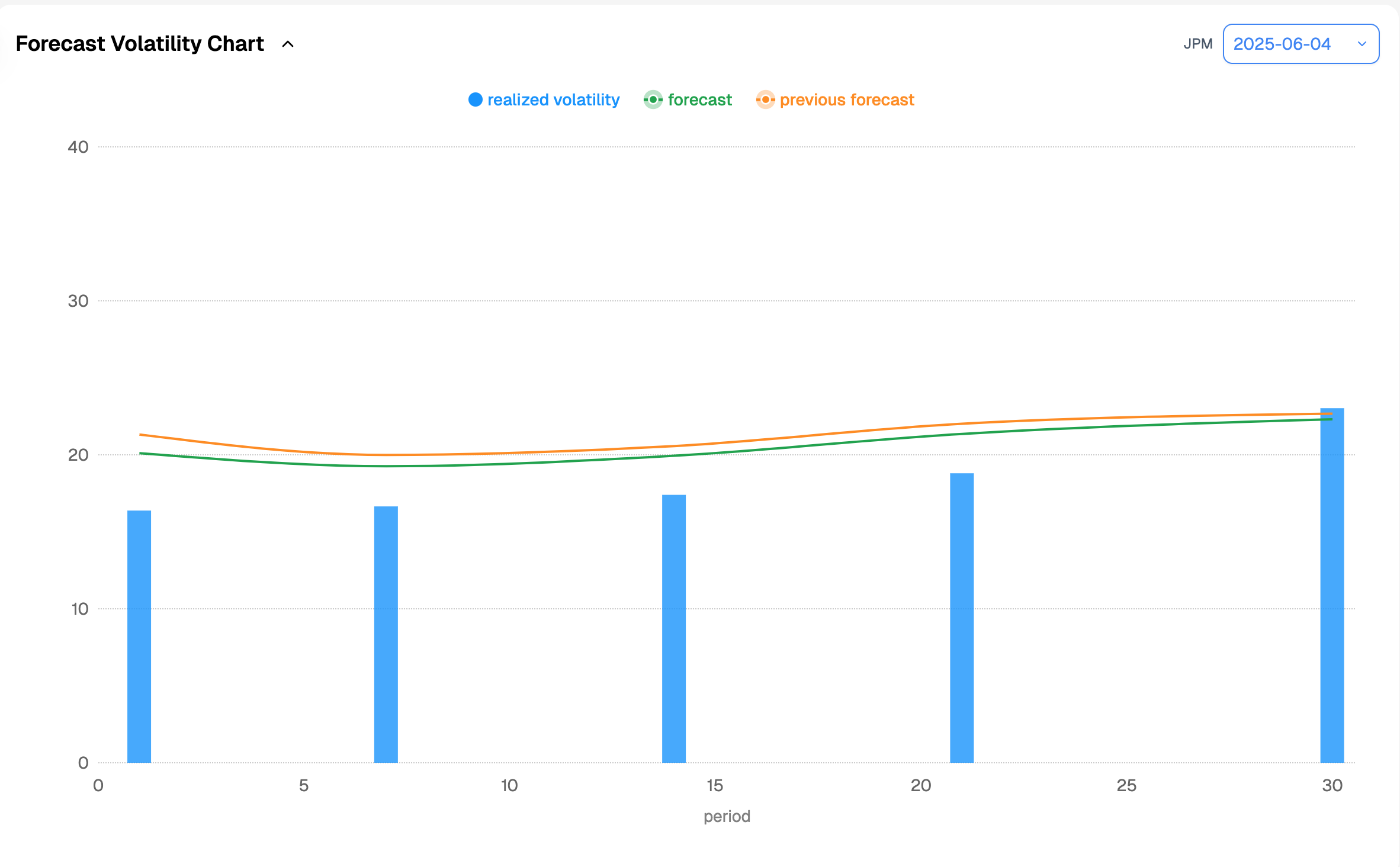Image resolution: width=1400 pixels, height=867 pixels.
Task: Click the date dropdown chevron arrow
Action: pos(1362,44)
